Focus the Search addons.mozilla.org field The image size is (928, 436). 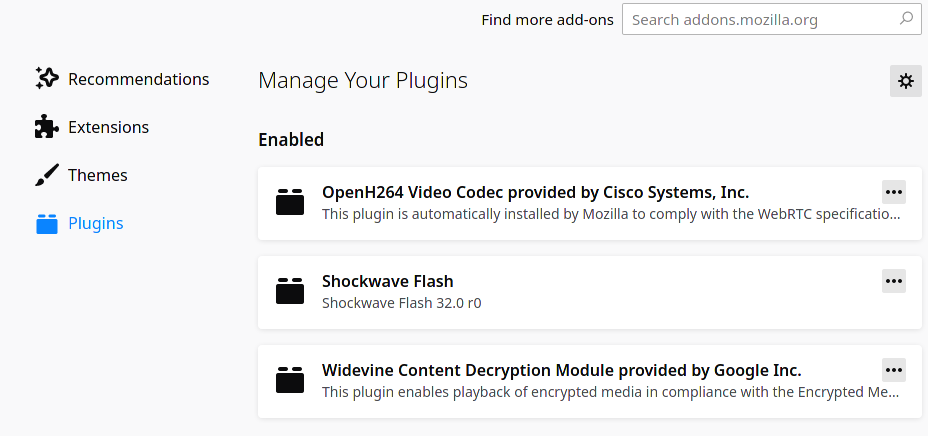click(772, 20)
